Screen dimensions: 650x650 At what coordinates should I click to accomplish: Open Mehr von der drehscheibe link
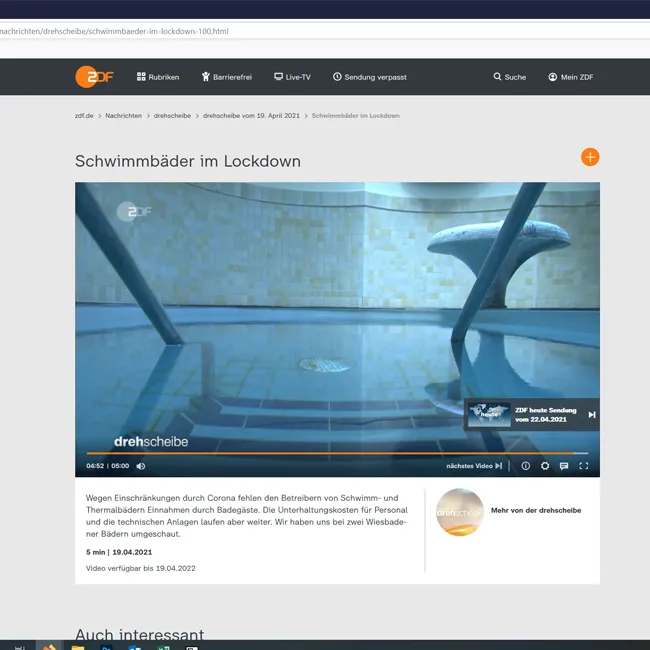[536, 510]
